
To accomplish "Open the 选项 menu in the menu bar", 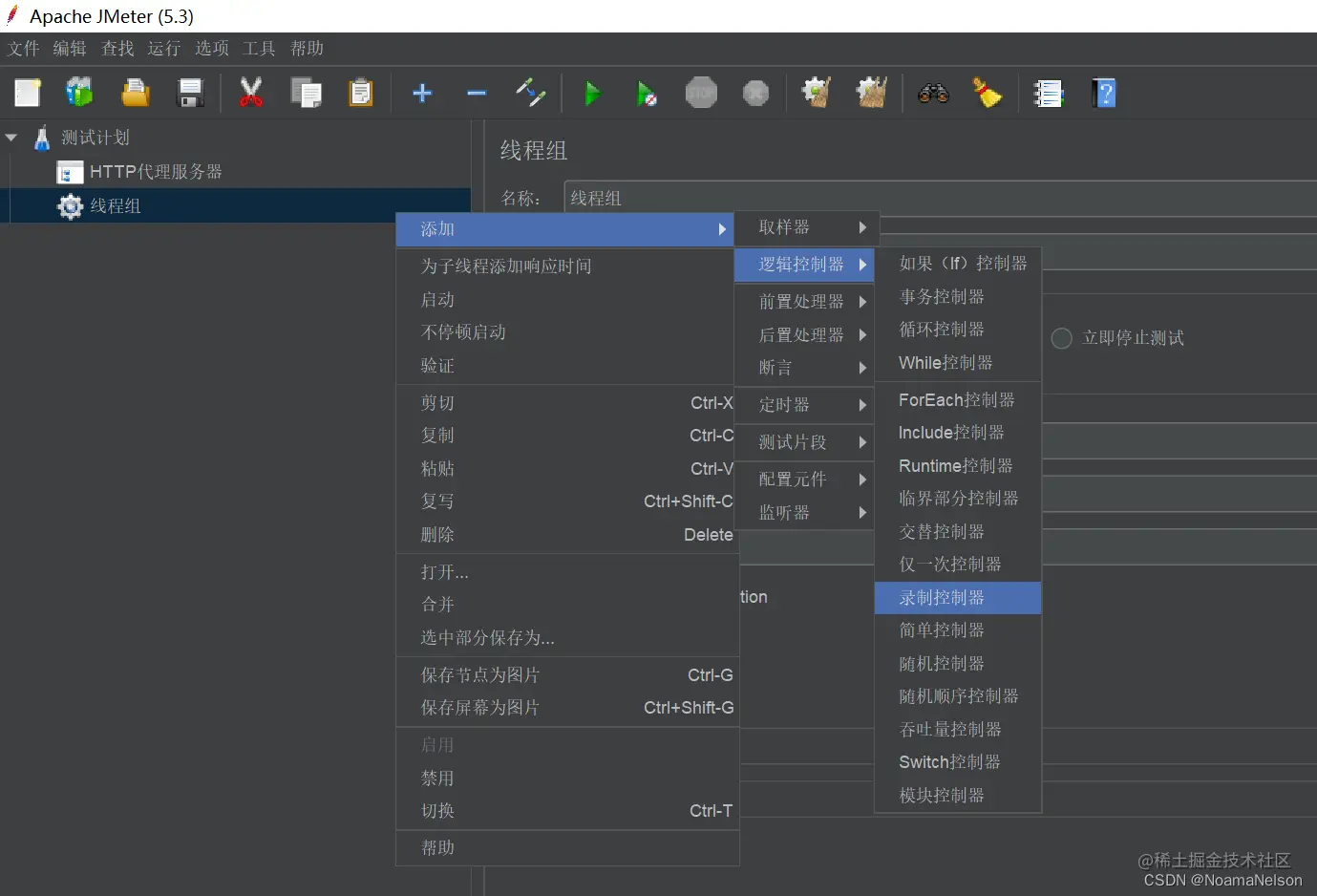I will point(211,49).
